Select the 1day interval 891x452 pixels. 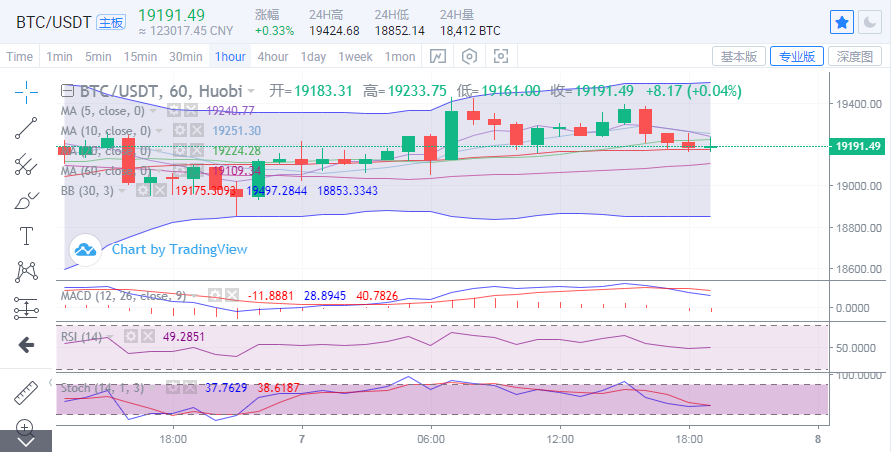[313, 57]
